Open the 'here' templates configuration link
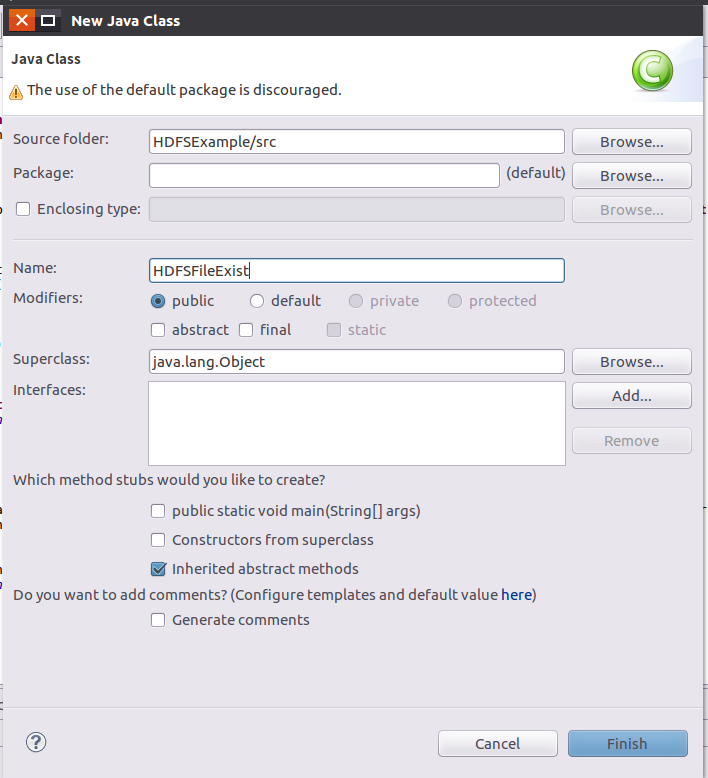 [516, 595]
